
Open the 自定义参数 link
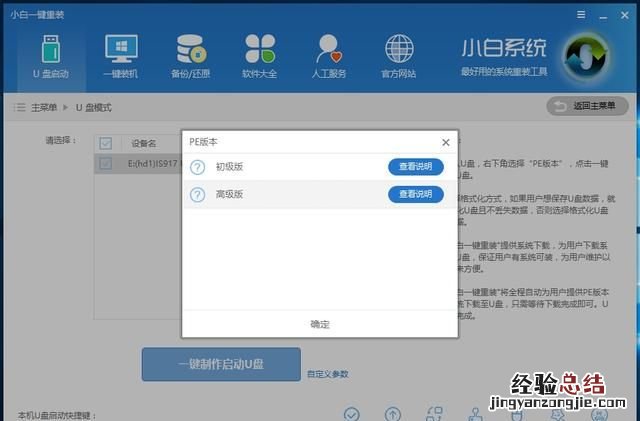(328, 374)
